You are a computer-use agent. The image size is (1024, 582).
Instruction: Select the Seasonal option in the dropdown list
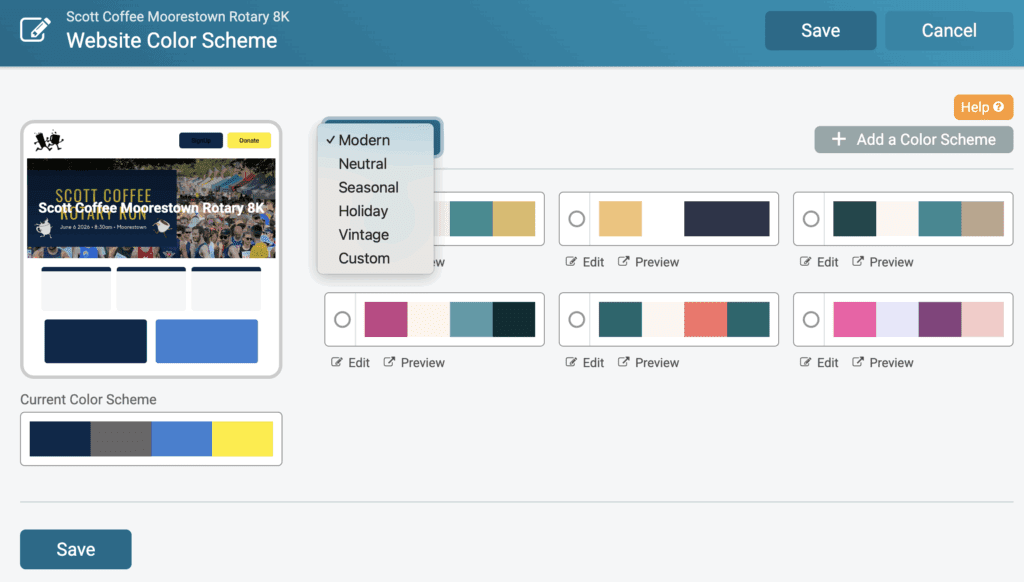[368, 187]
